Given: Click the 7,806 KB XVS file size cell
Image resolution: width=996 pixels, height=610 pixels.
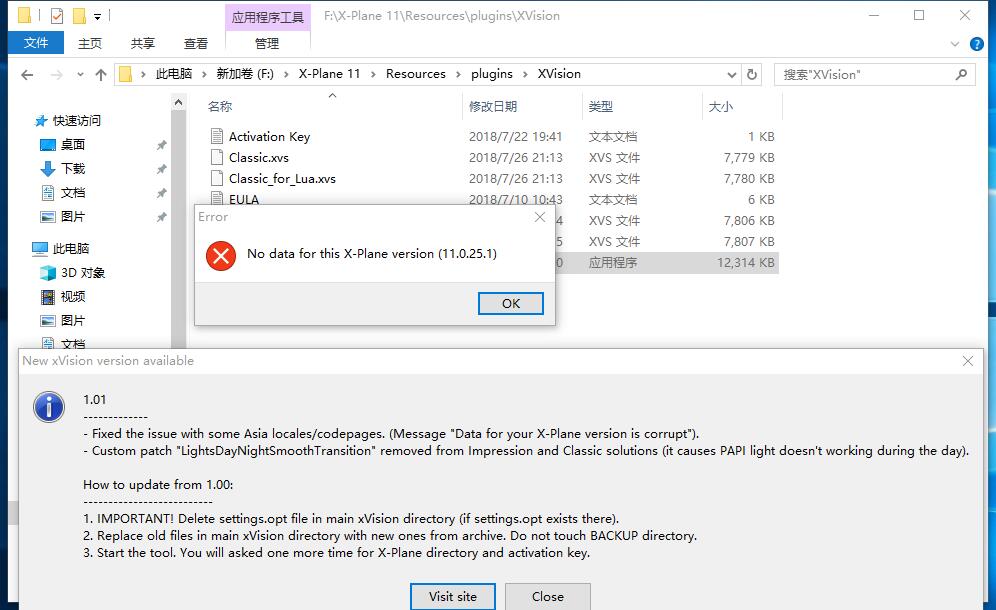Looking at the screenshot, I should coord(749,220).
